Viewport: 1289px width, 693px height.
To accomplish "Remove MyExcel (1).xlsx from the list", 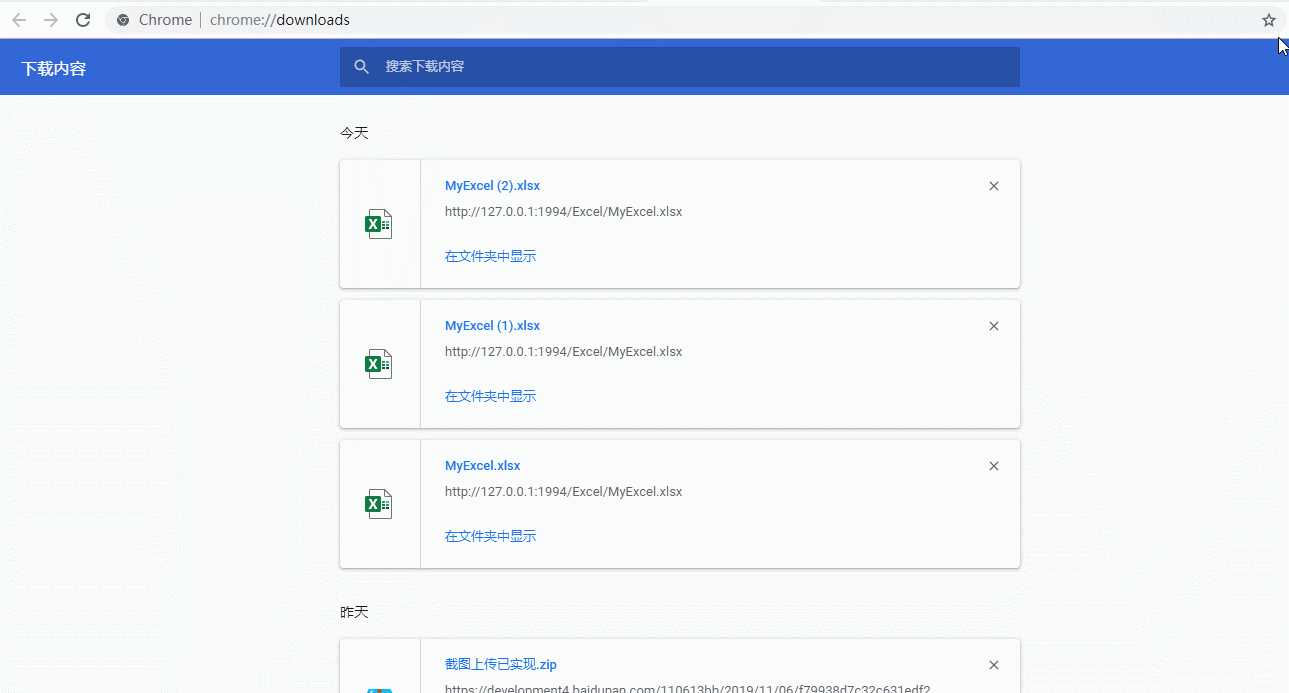I will [x=994, y=326].
